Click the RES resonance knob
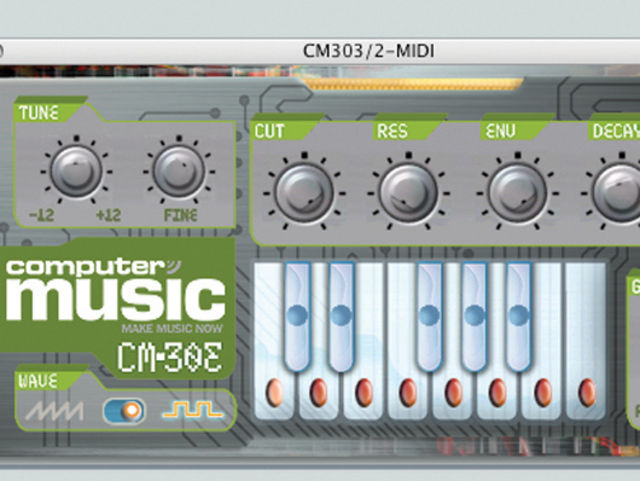The height and width of the screenshot is (481, 640). (408, 193)
